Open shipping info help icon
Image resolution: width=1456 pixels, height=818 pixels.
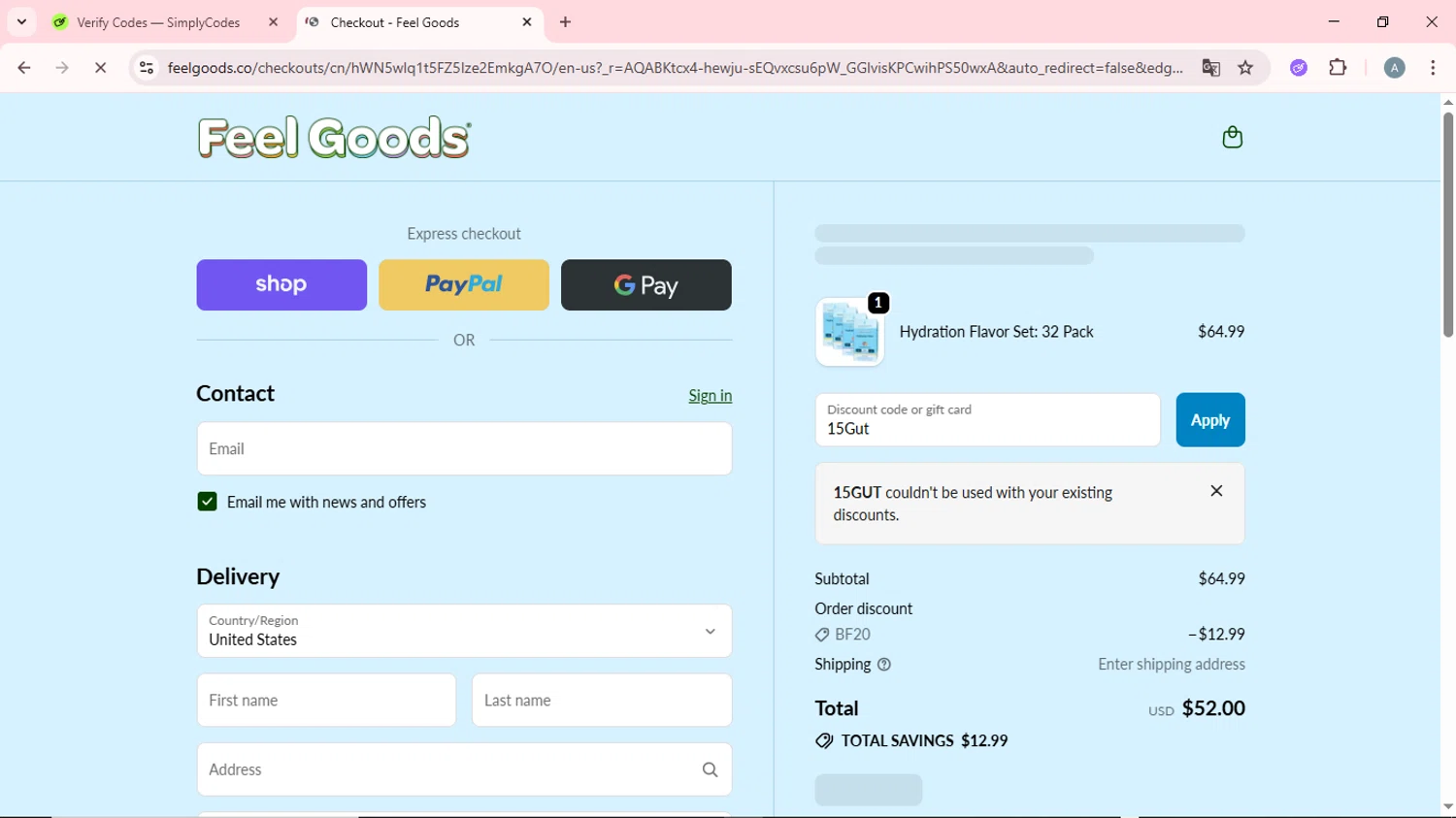tap(884, 665)
